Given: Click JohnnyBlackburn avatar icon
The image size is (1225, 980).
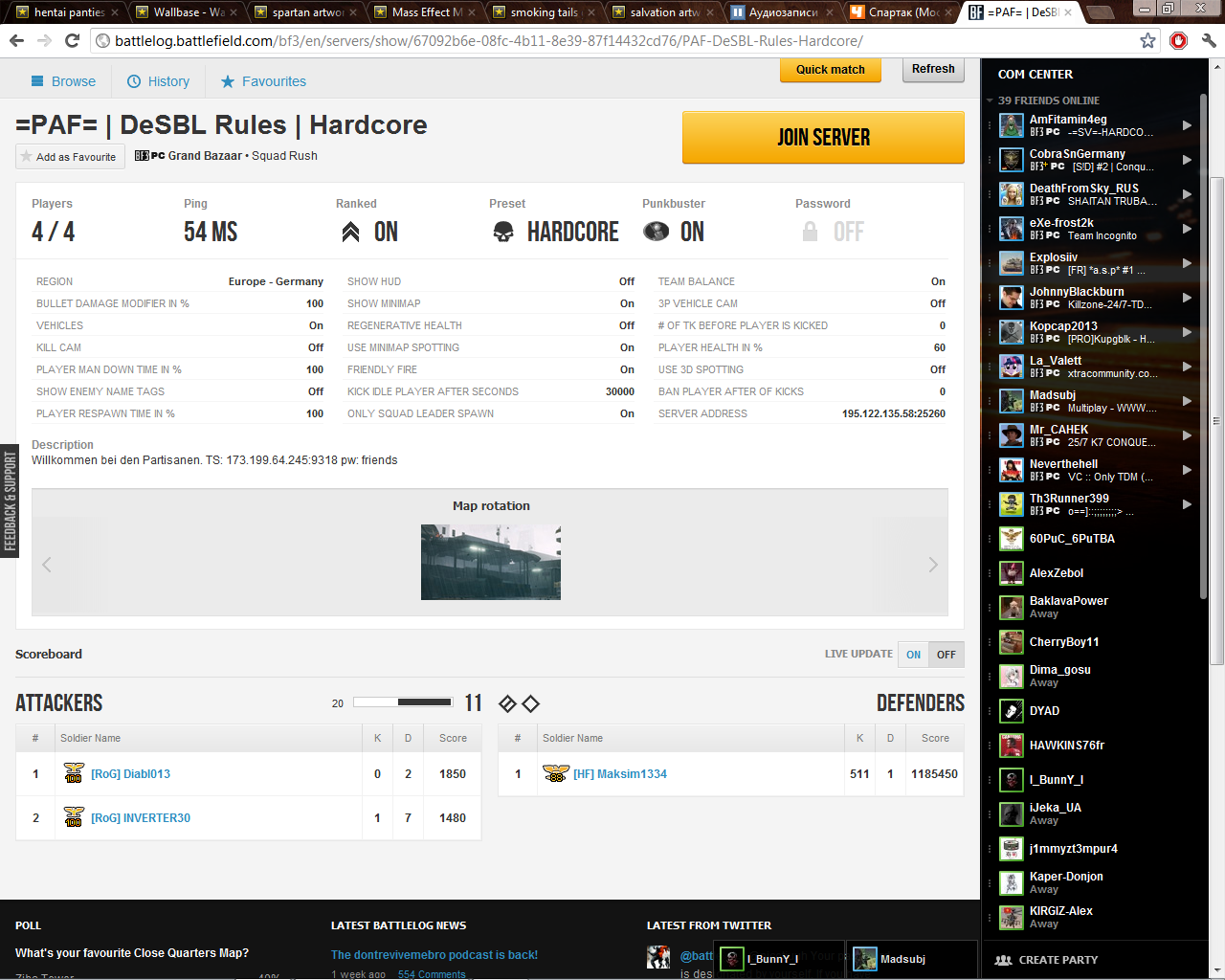Looking at the screenshot, I should (1012, 298).
